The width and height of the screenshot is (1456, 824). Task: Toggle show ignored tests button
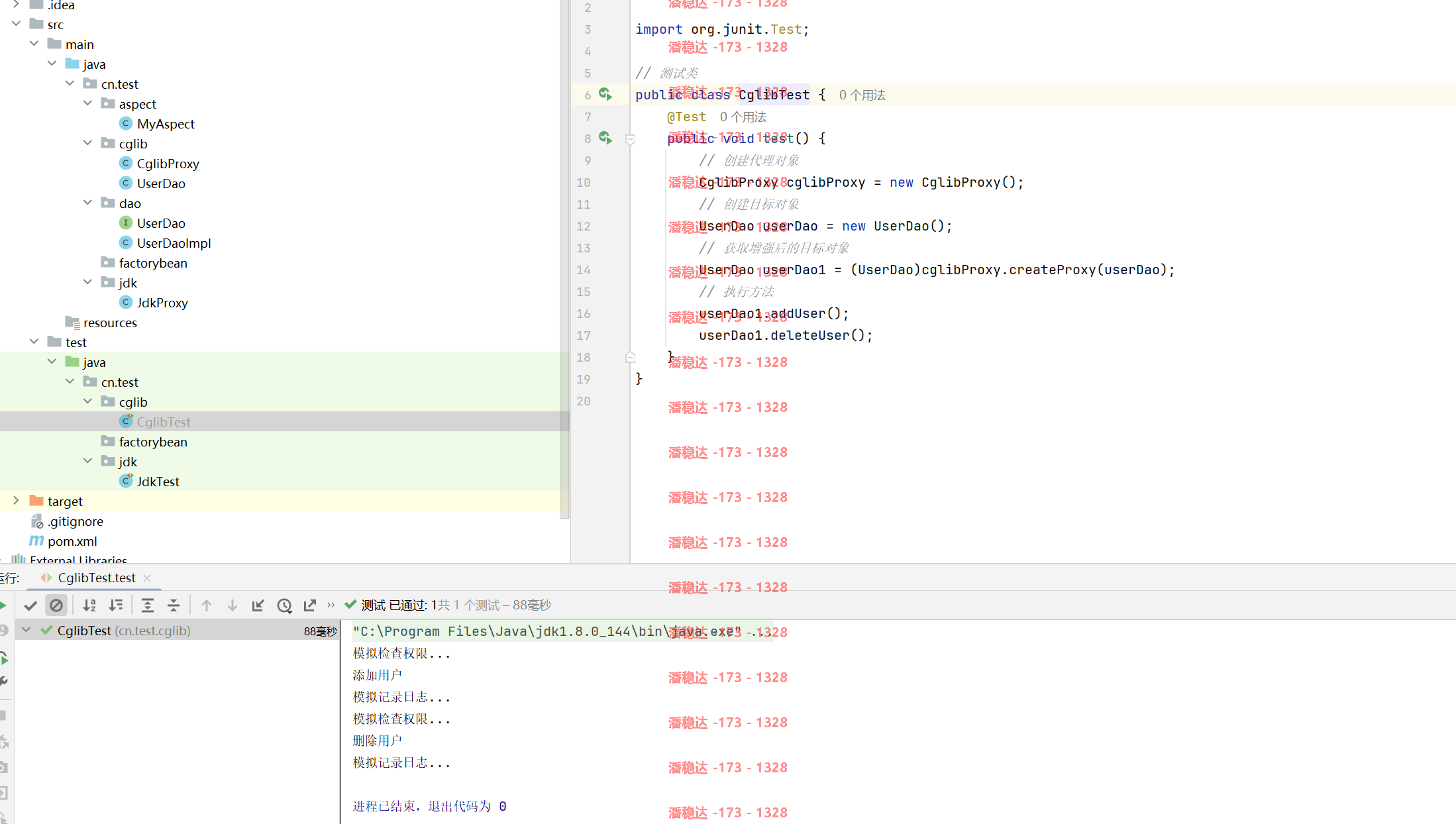[56, 605]
